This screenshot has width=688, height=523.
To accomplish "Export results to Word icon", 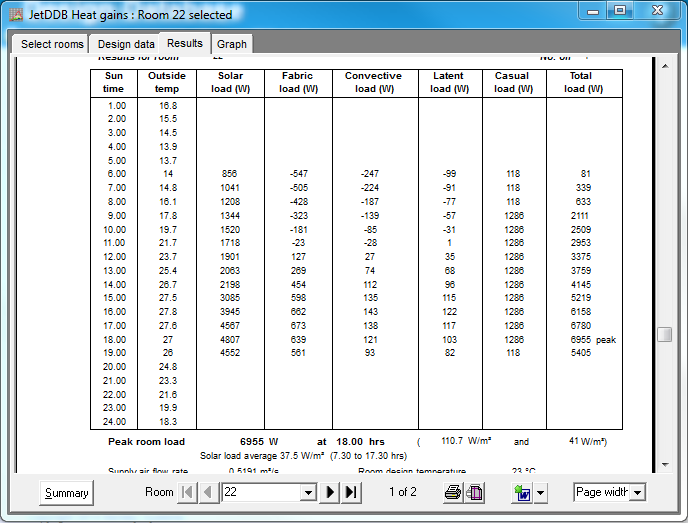I will [523, 493].
